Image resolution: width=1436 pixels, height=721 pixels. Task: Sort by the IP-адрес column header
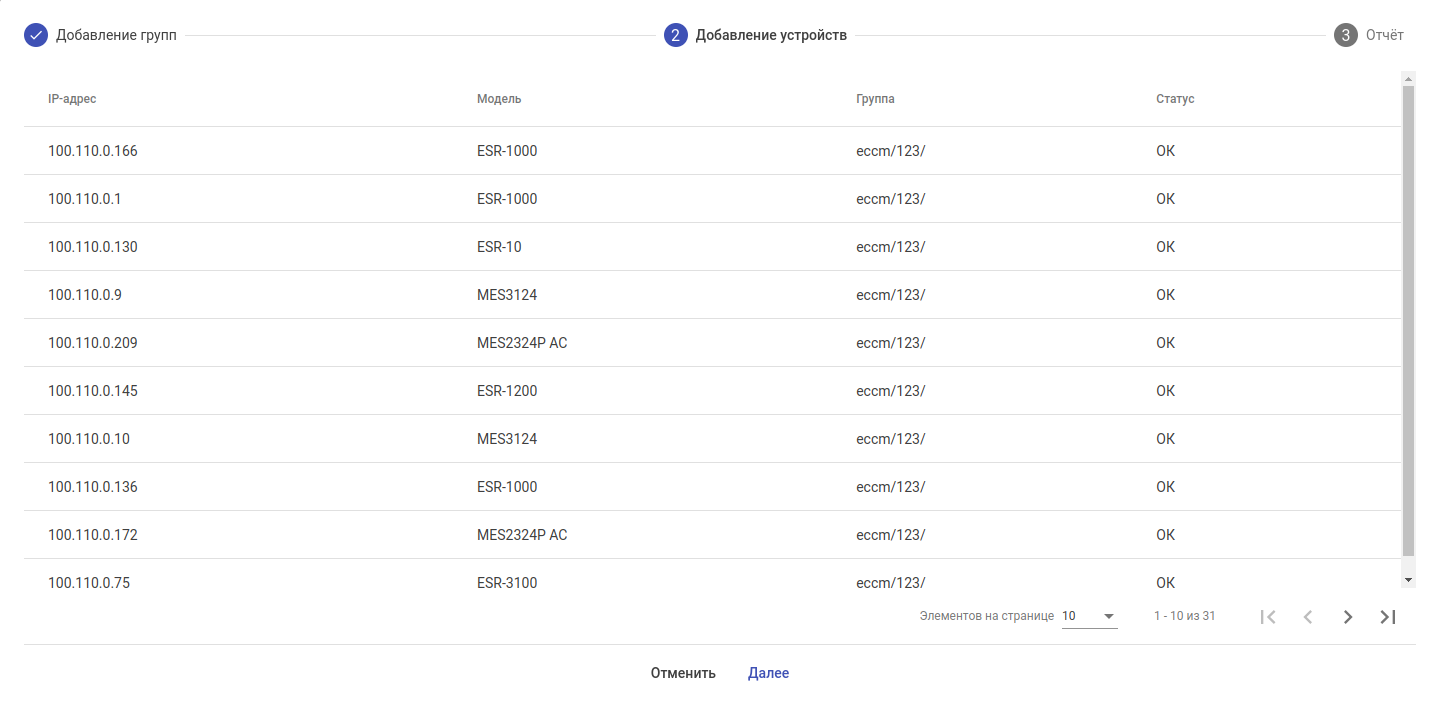click(x=72, y=99)
